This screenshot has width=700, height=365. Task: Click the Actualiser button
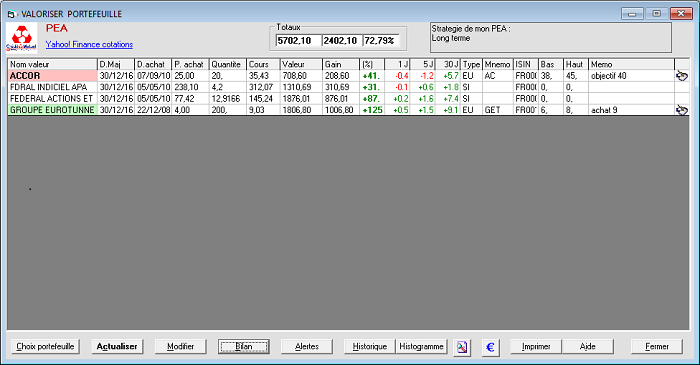click(x=117, y=346)
